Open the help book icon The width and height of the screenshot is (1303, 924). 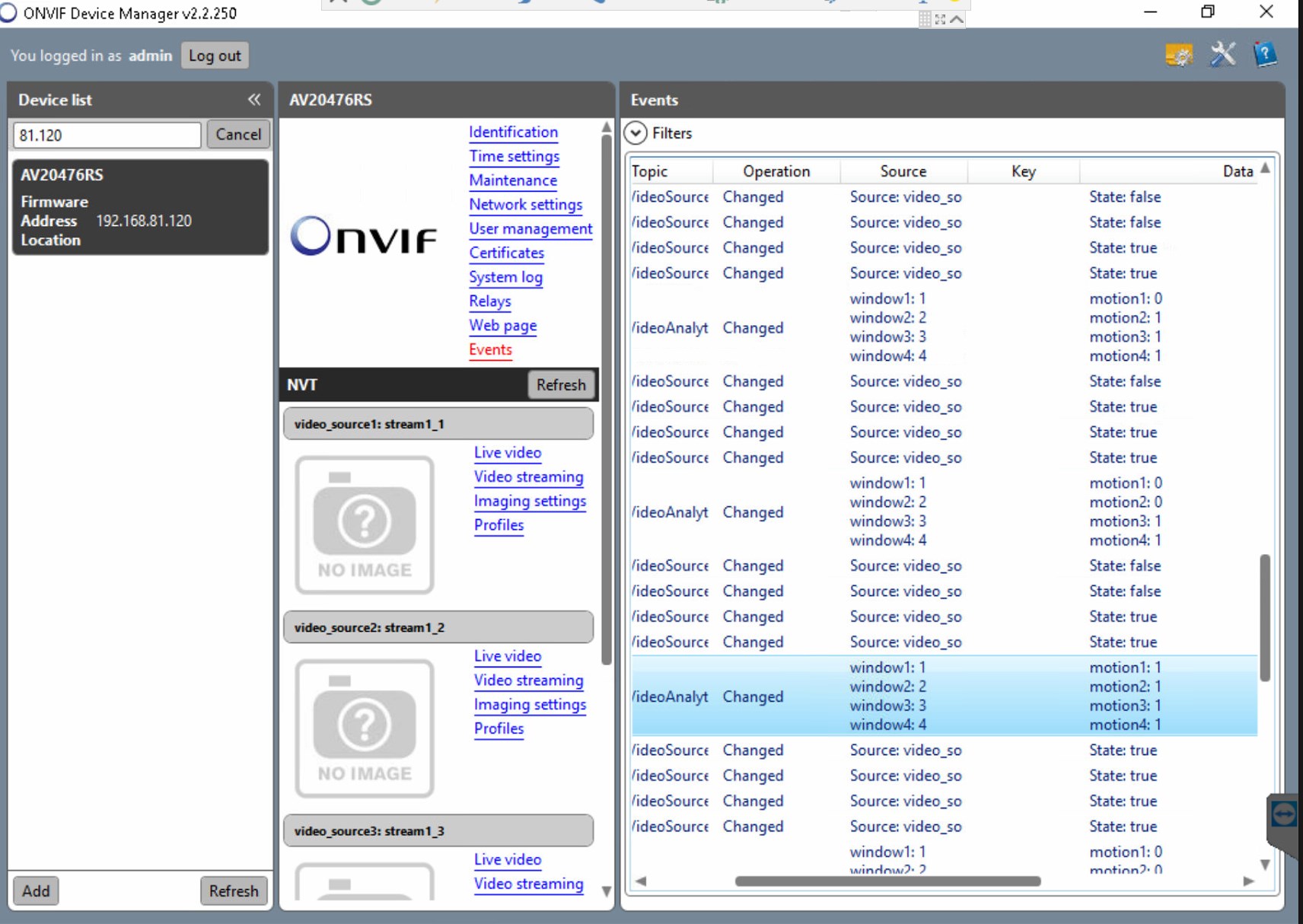pyautogui.click(x=1265, y=55)
